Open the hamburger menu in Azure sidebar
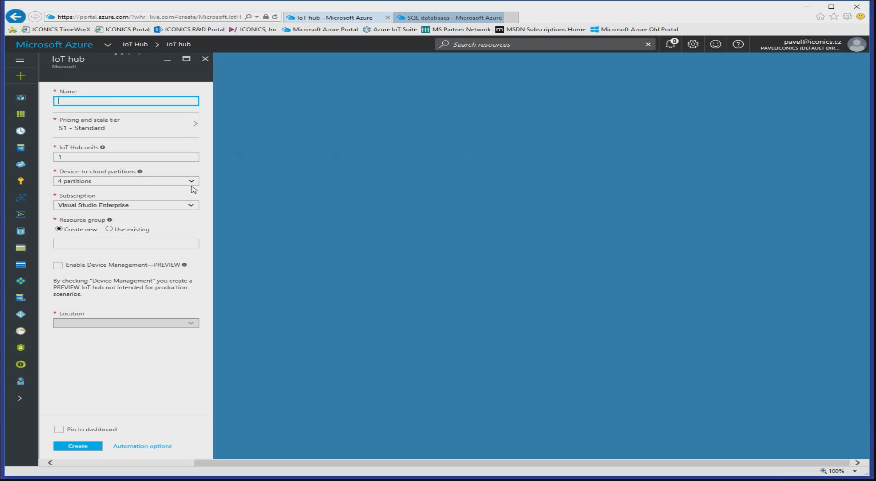Image resolution: width=876 pixels, height=481 pixels. coord(20,60)
